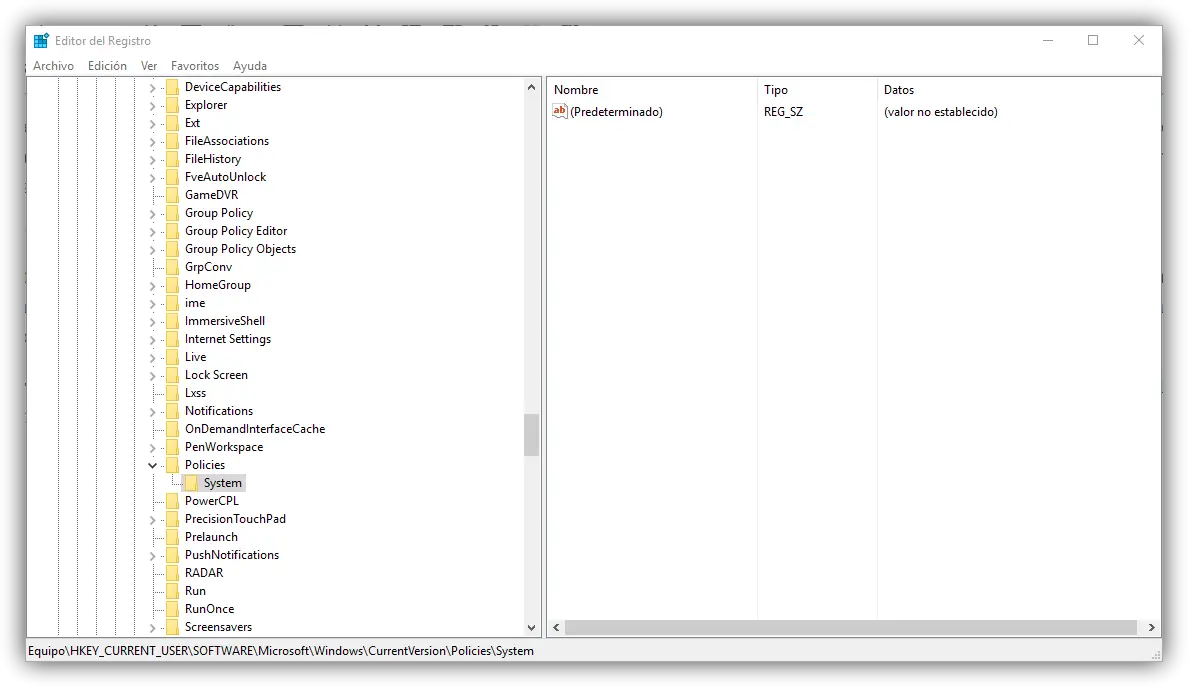Image resolution: width=1188 pixels, height=687 pixels.
Task: Click the Explorer folder icon
Action: tap(172, 104)
